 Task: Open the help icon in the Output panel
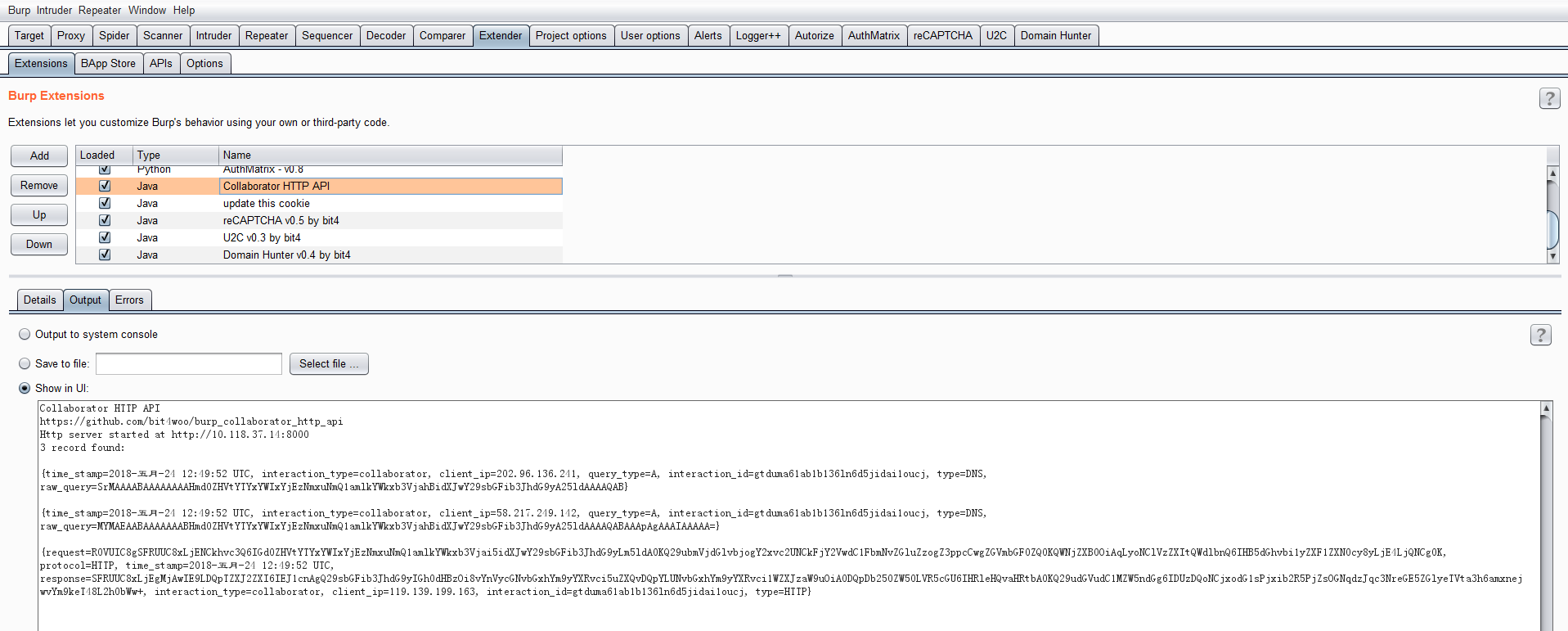[x=1540, y=335]
